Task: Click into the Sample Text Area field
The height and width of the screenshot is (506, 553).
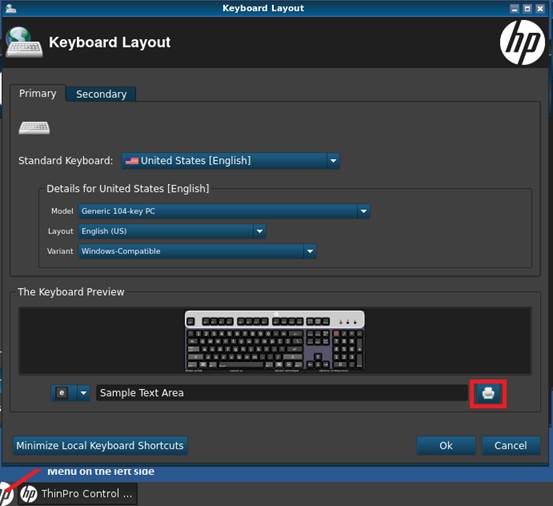Action: coord(282,393)
